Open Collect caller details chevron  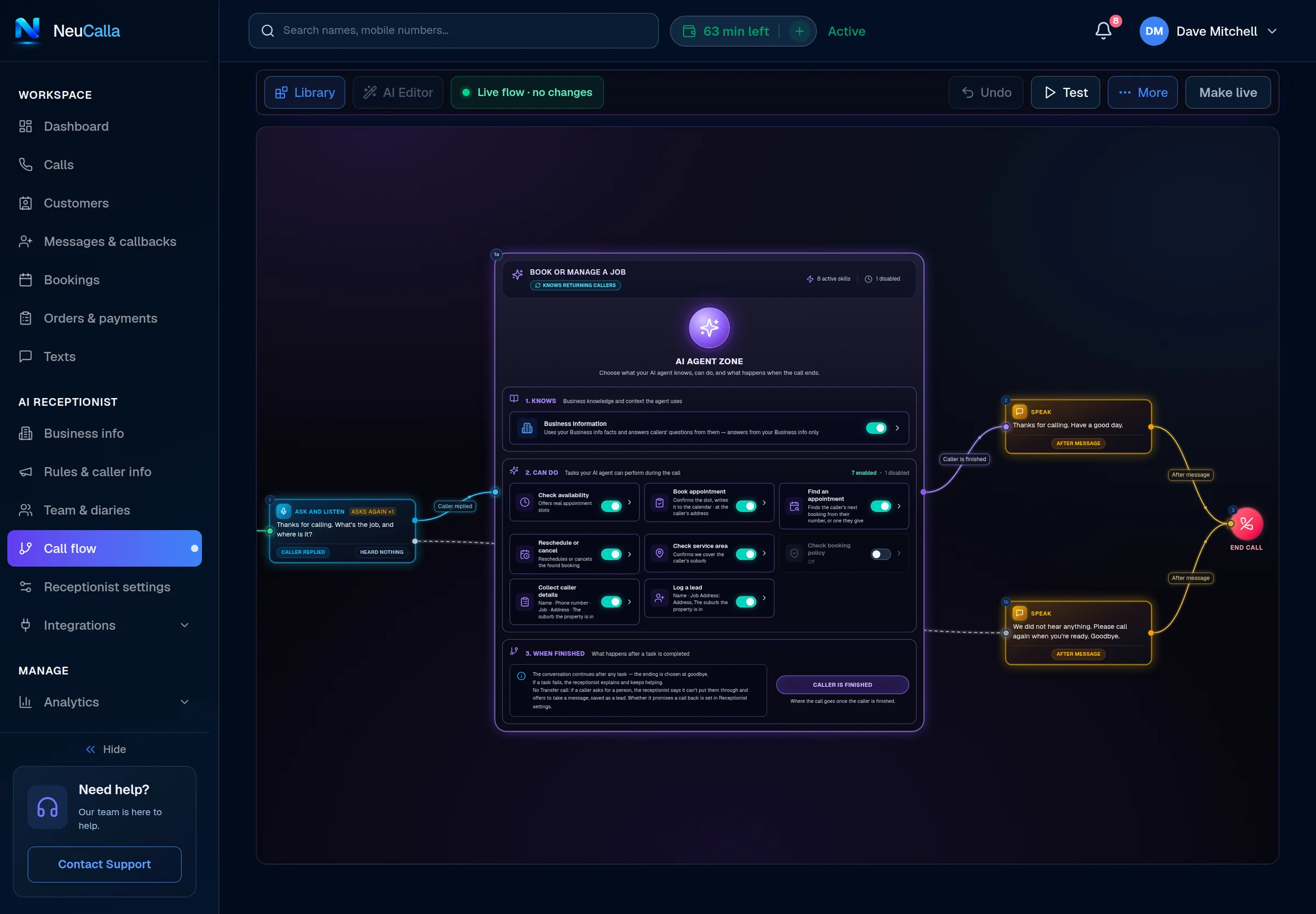(x=629, y=601)
